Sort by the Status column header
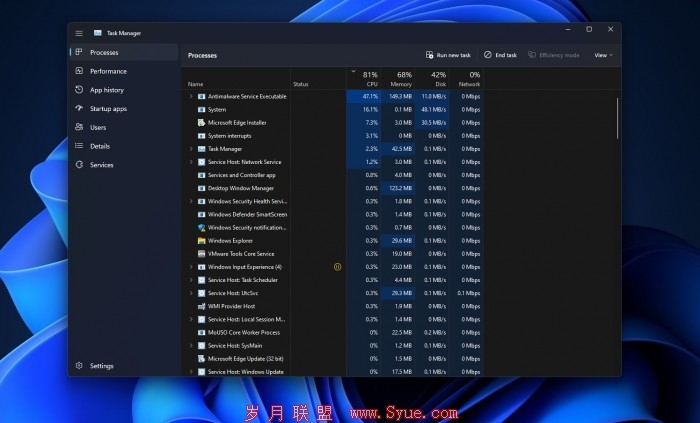Screen dimensions: 700x423 [318, 79]
